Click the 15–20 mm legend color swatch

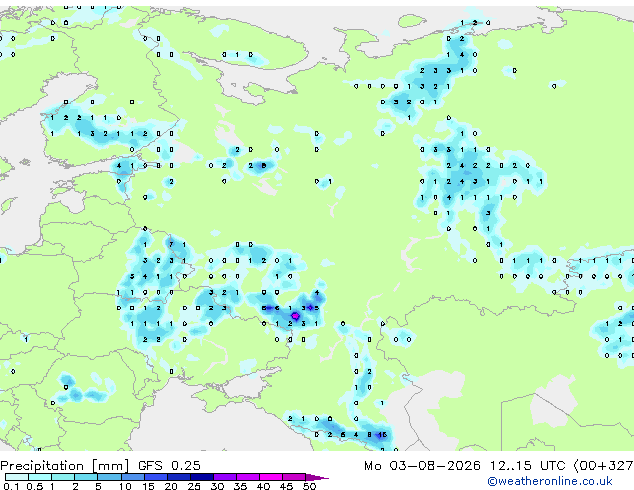pyautogui.click(x=155, y=477)
